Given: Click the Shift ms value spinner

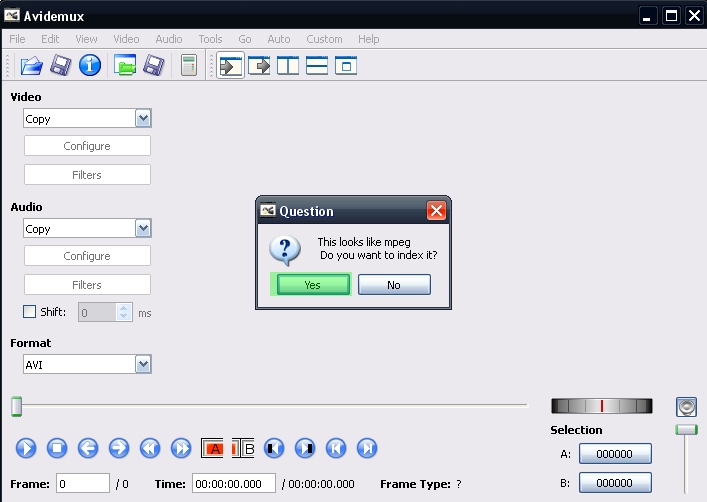Looking at the screenshot, I should pyautogui.click(x=105, y=312).
